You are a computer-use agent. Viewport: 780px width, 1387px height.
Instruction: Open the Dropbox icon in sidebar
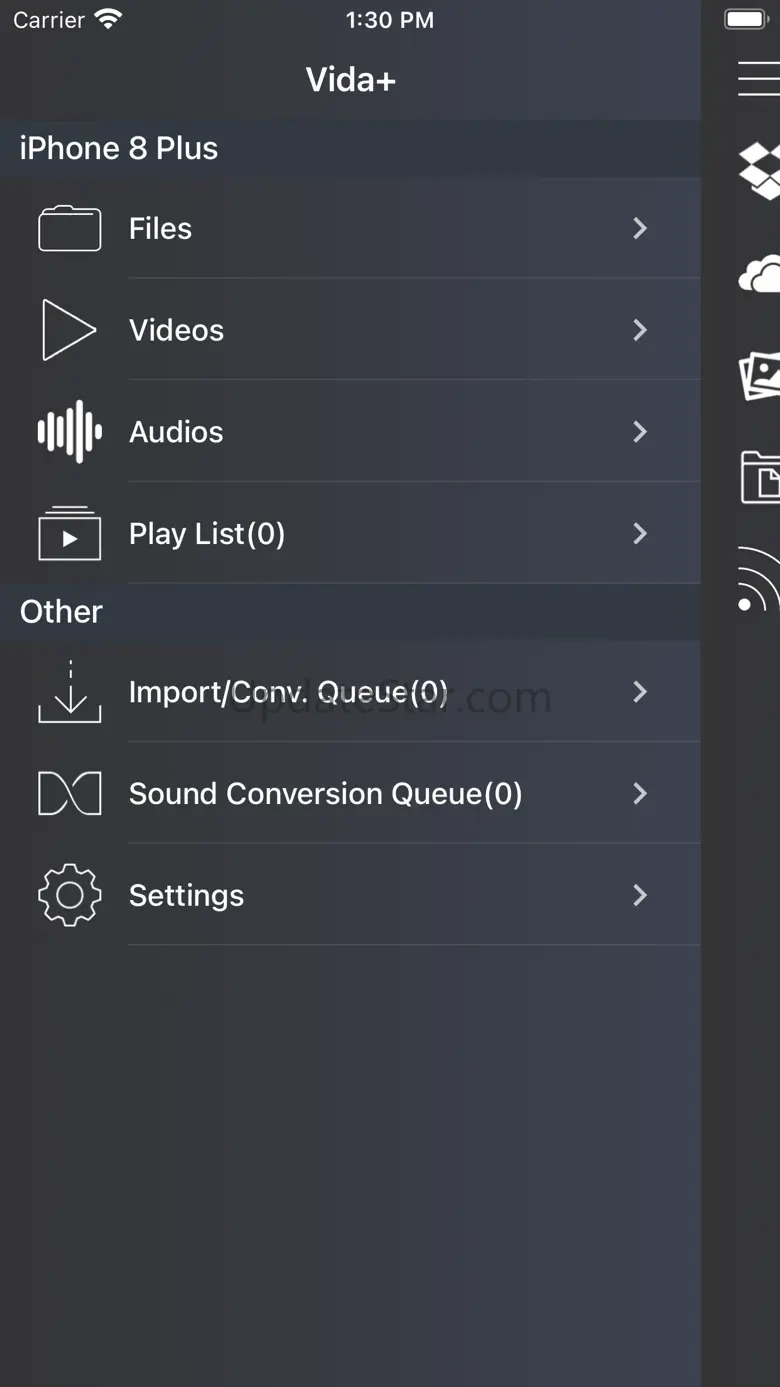click(x=760, y=170)
